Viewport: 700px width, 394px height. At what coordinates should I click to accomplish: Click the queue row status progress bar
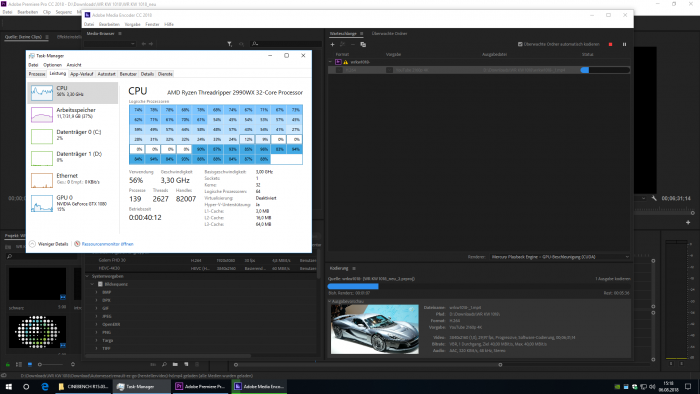(605, 70)
